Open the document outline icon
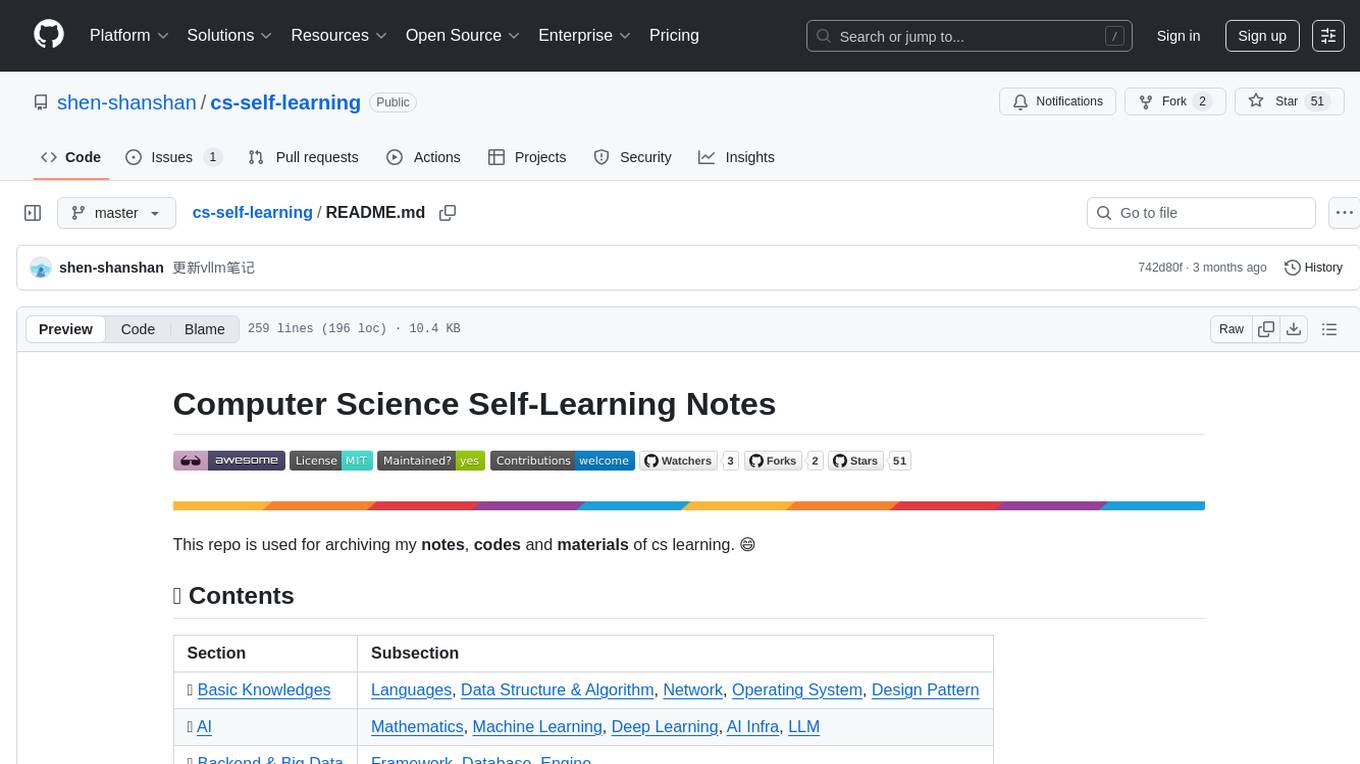 pos(1329,329)
